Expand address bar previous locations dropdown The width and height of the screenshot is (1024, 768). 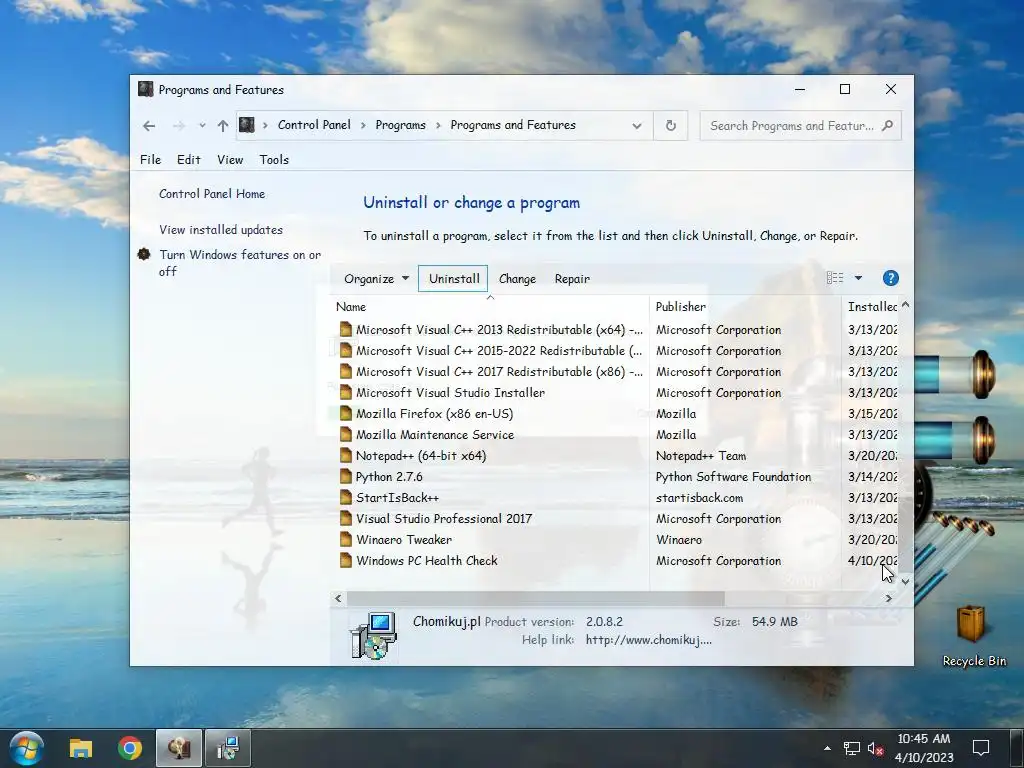point(637,125)
